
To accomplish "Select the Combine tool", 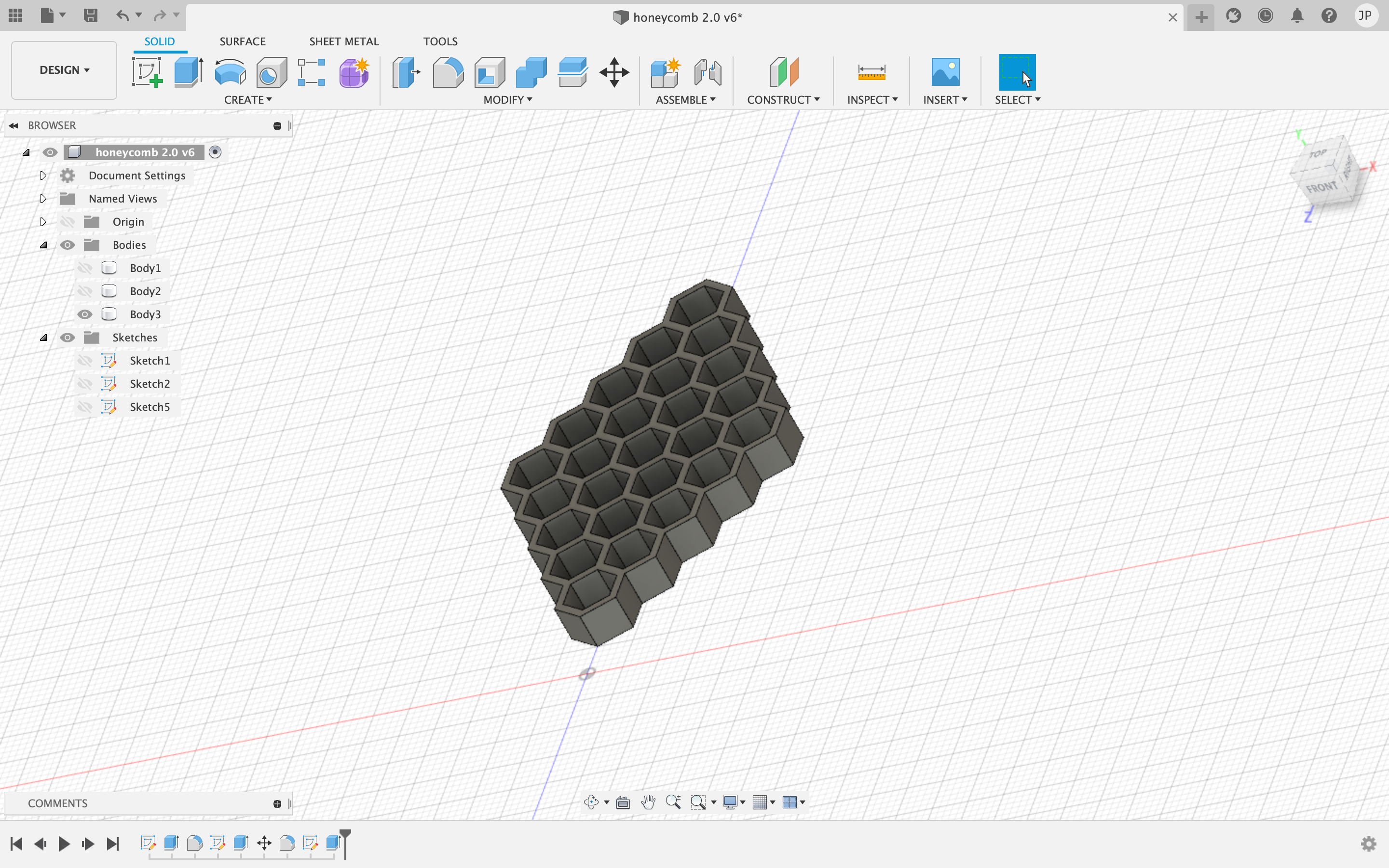I will (x=531, y=72).
